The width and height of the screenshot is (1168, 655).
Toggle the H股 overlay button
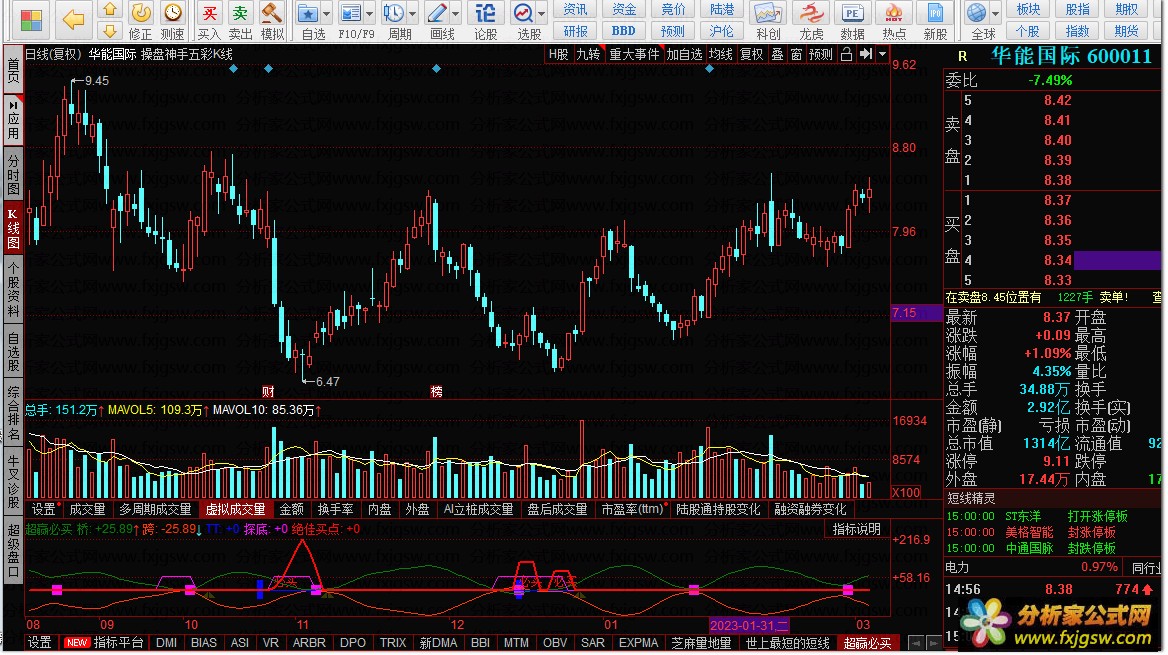tap(558, 54)
